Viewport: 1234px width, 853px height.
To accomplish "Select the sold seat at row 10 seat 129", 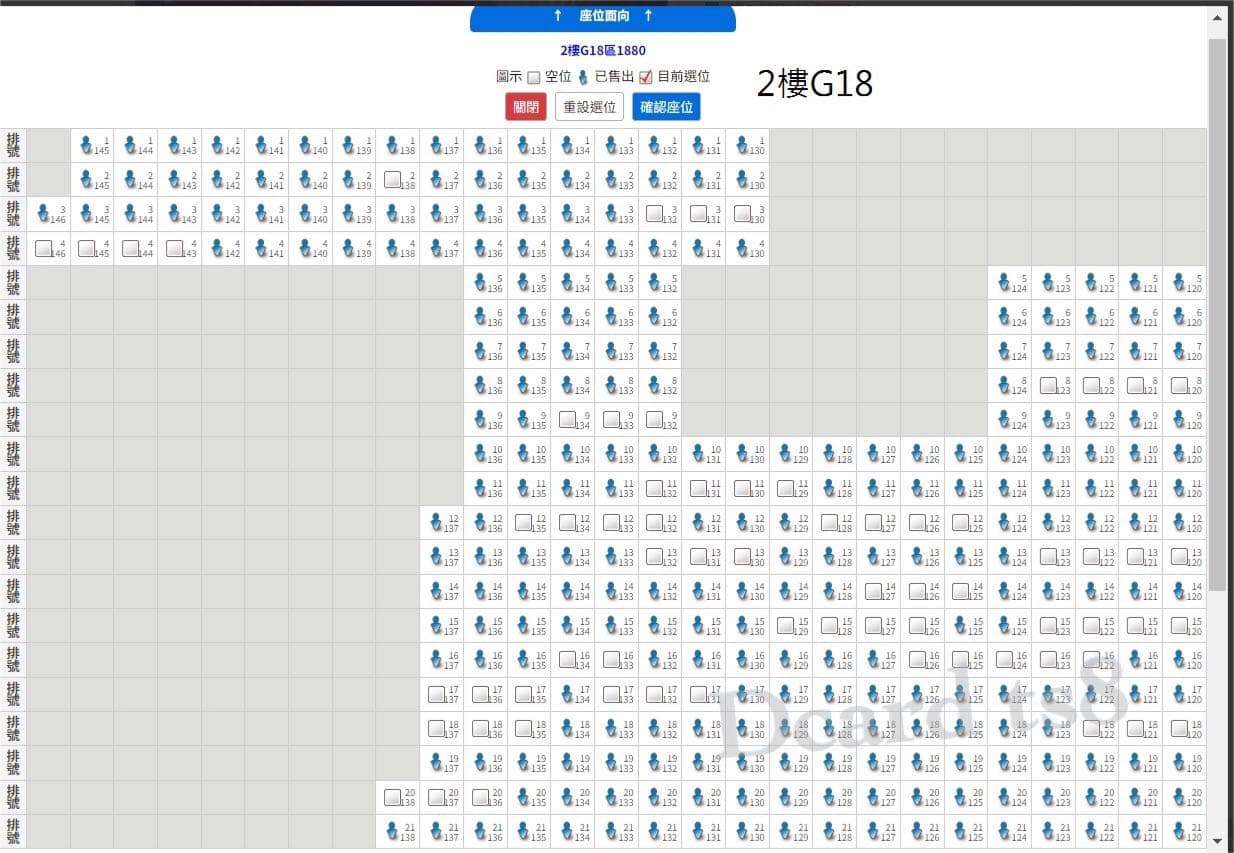I will (x=786, y=453).
